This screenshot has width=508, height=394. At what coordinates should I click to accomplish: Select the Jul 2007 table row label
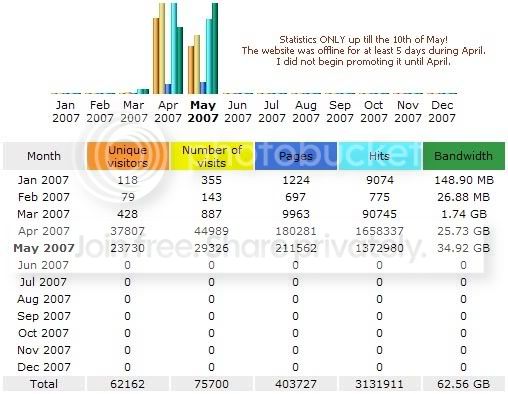point(43,282)
